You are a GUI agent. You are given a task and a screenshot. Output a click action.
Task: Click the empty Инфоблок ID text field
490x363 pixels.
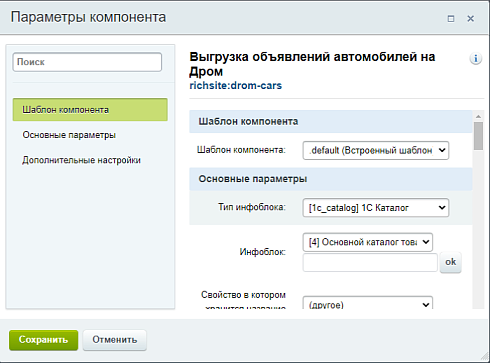(x=370, y=263)
